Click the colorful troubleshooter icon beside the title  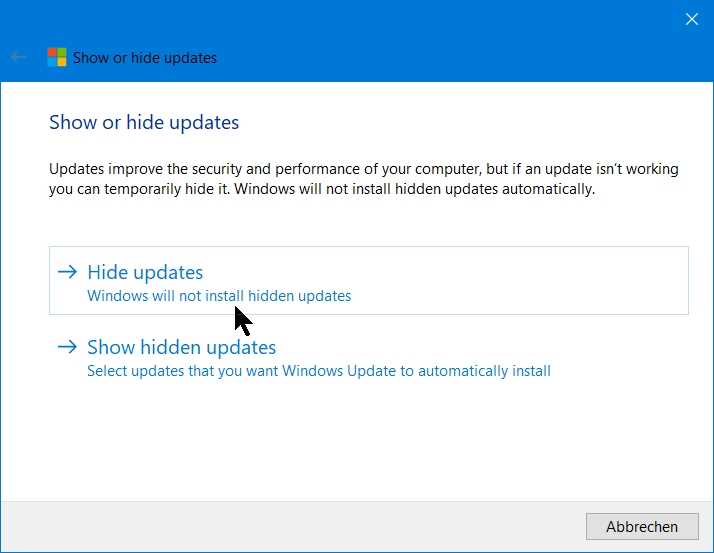(57, 58)
